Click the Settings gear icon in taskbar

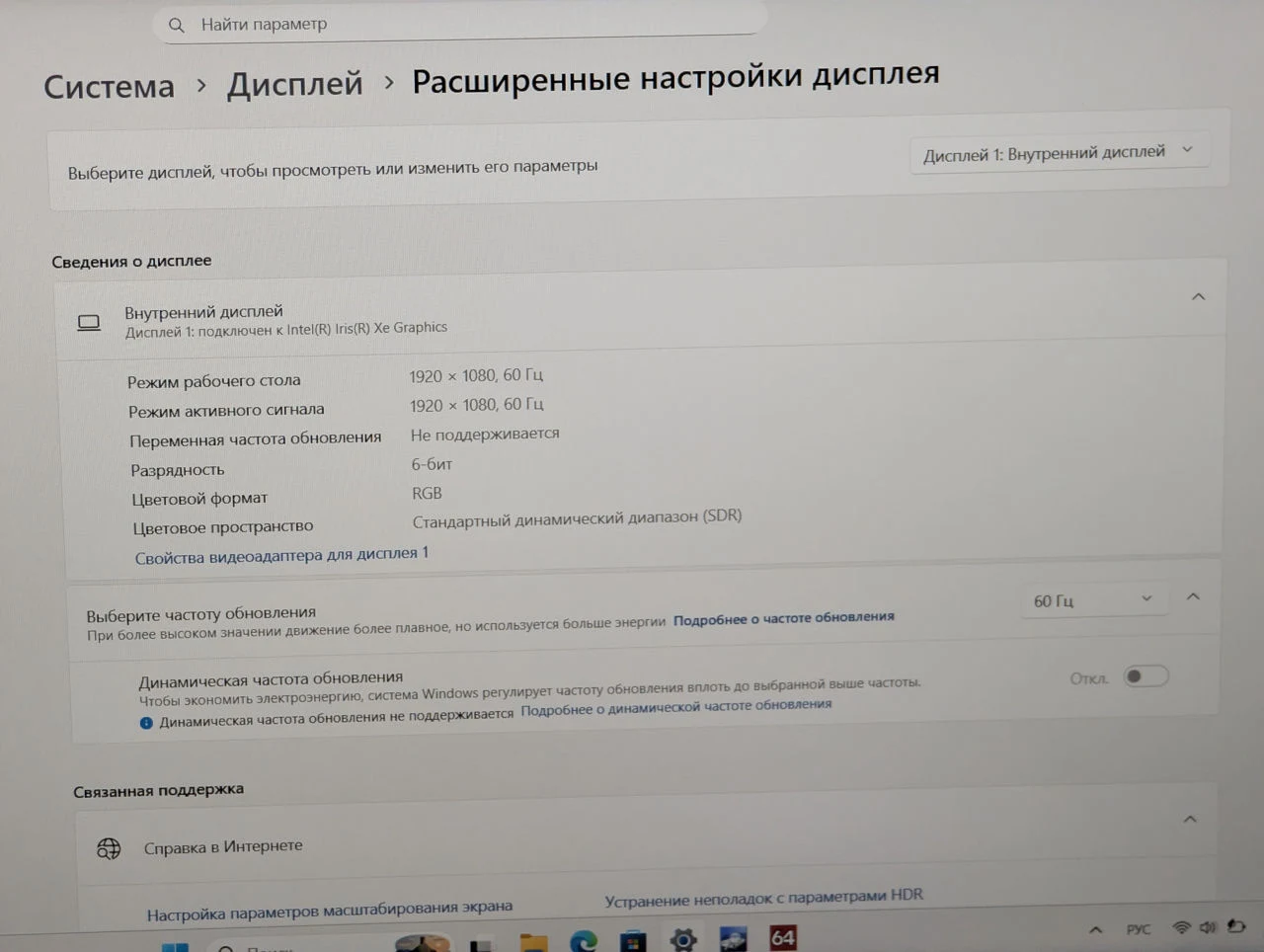point(682,939)
